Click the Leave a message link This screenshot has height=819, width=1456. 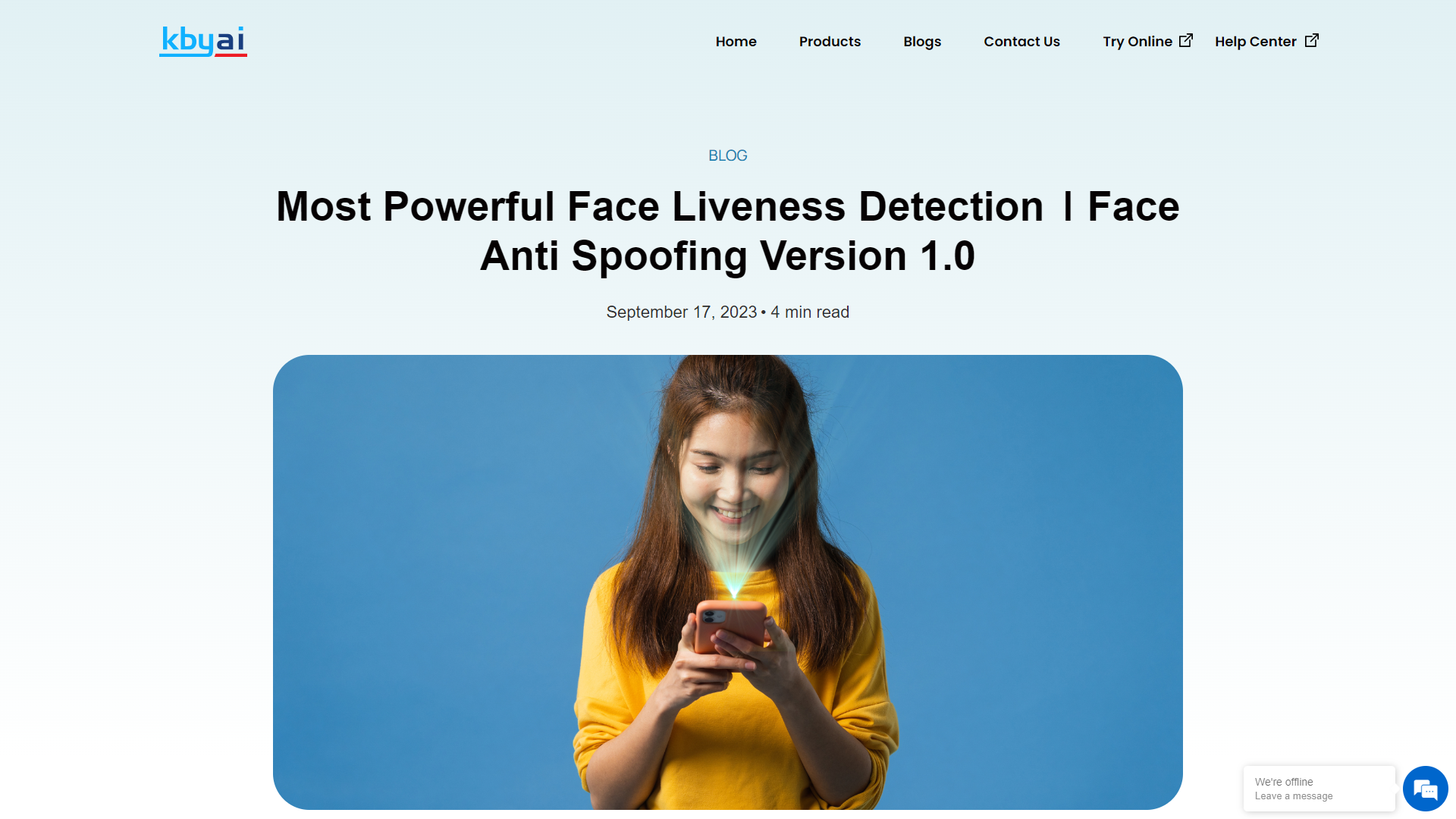1294,796
